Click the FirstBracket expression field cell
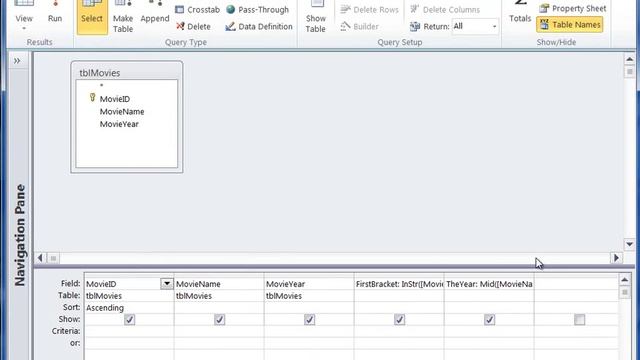 click(399, 284)
